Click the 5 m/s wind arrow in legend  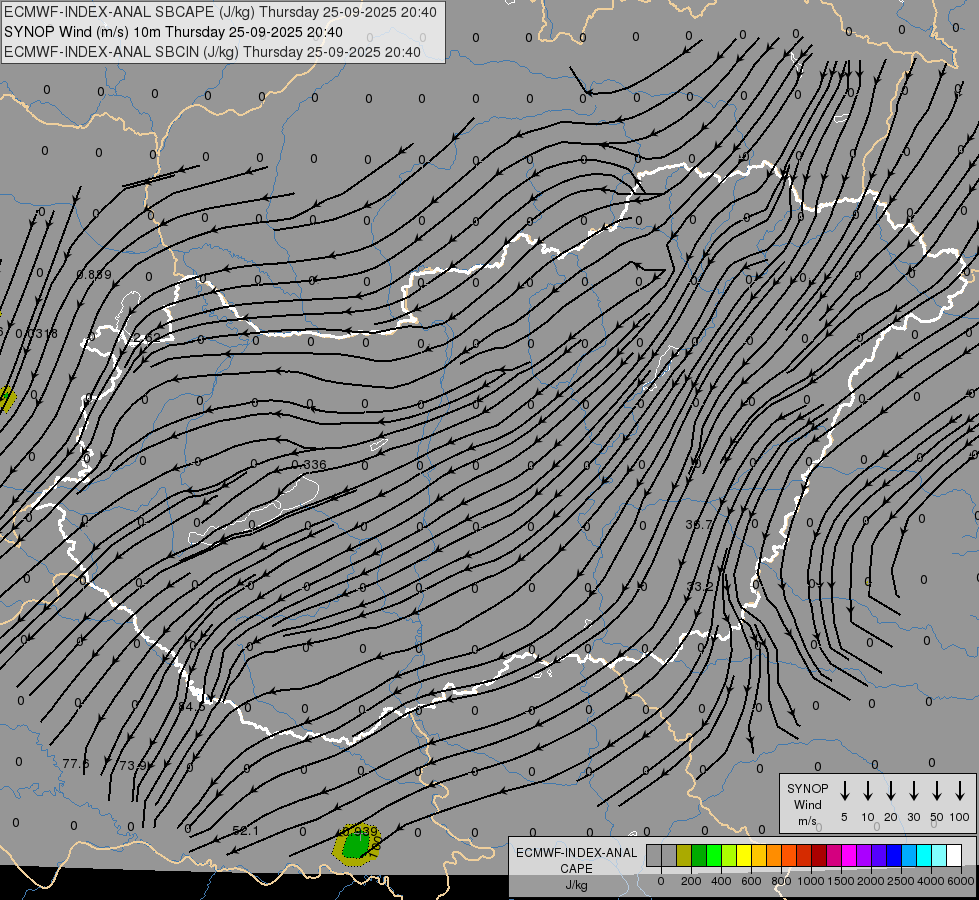844,791
